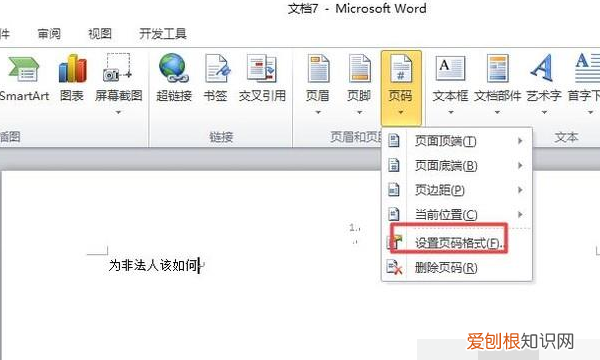The image size is (600, 360).
Task: Switch to the 开发工具 ribbon tab
Action: (x=163, y=34)
